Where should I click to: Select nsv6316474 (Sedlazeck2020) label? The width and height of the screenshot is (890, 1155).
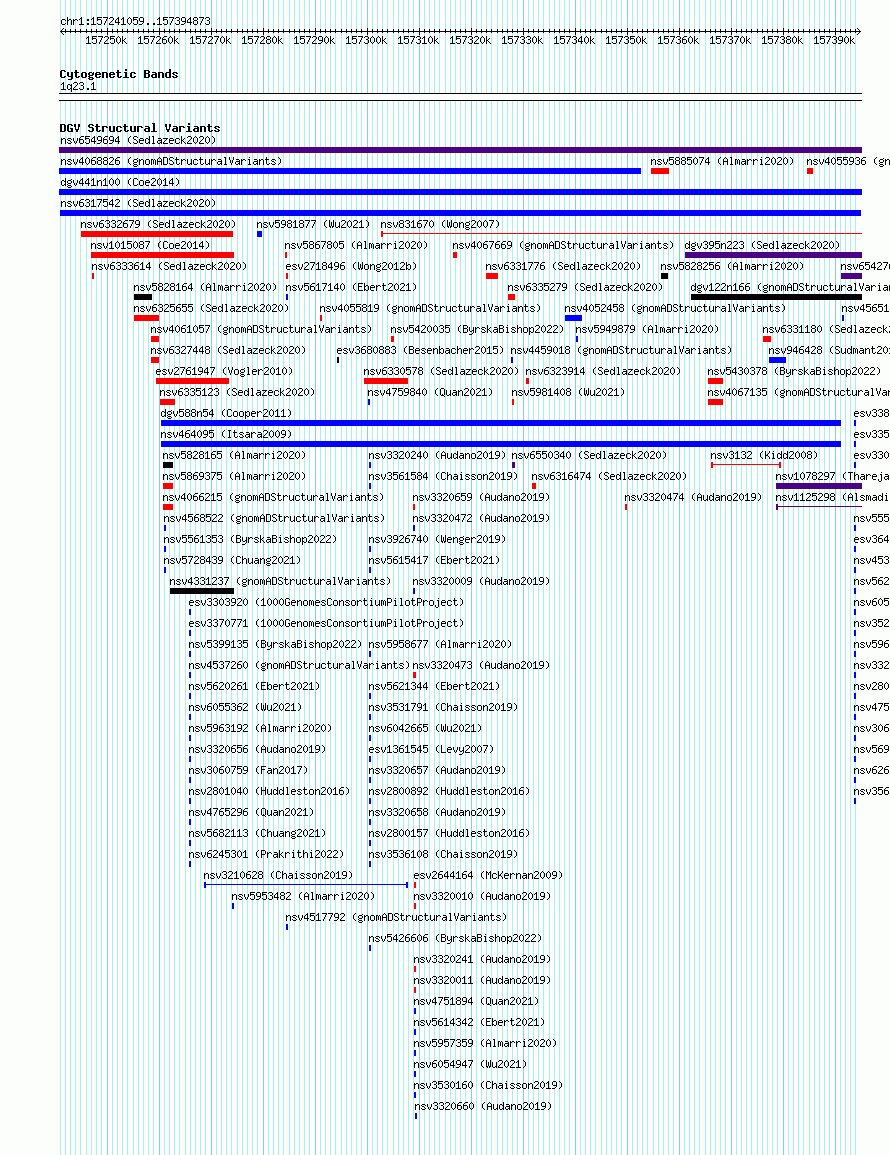pyautogui.click(x=609, y=477)
